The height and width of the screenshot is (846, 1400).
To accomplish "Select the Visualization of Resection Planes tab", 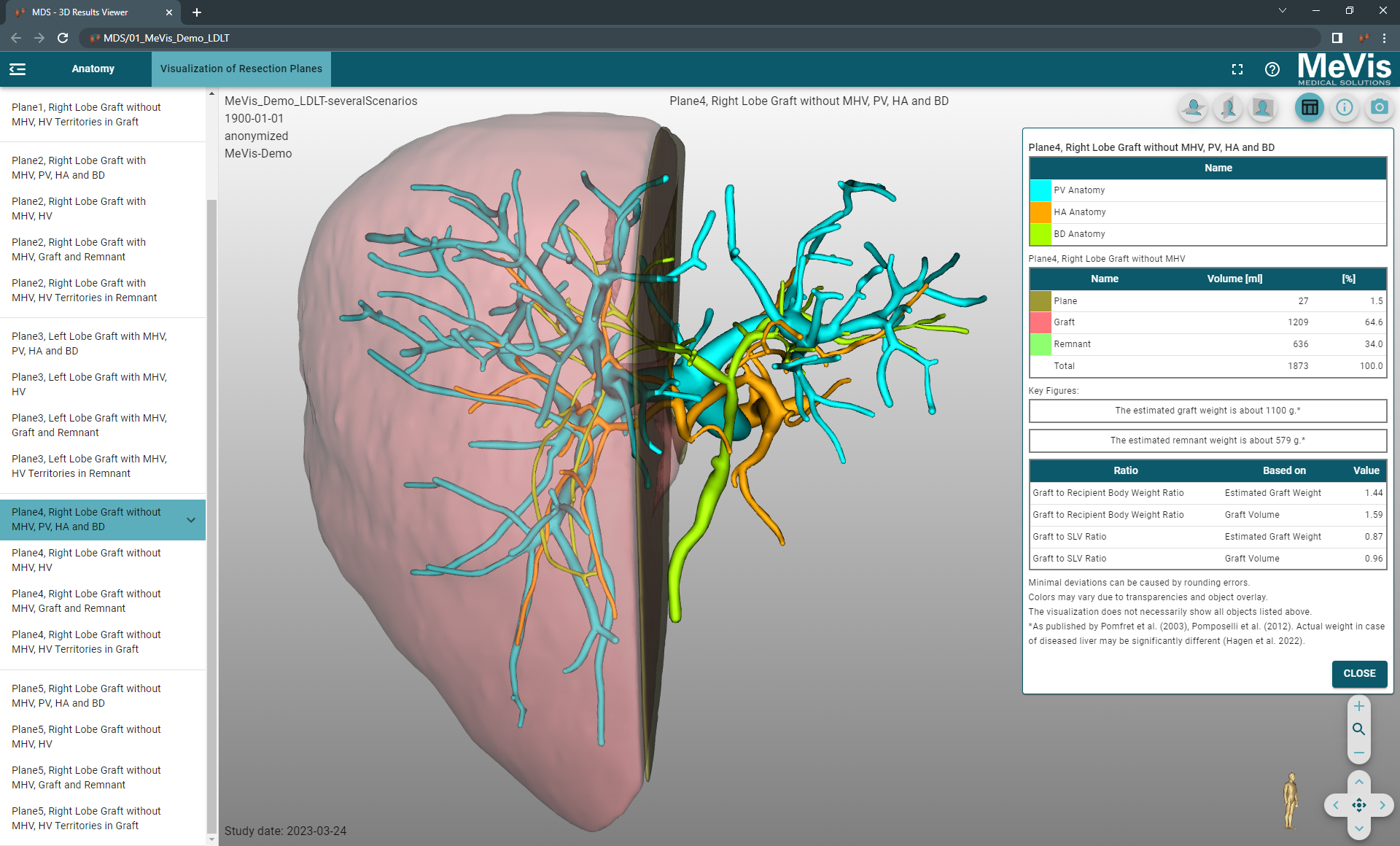I will [x=241, y=69].
